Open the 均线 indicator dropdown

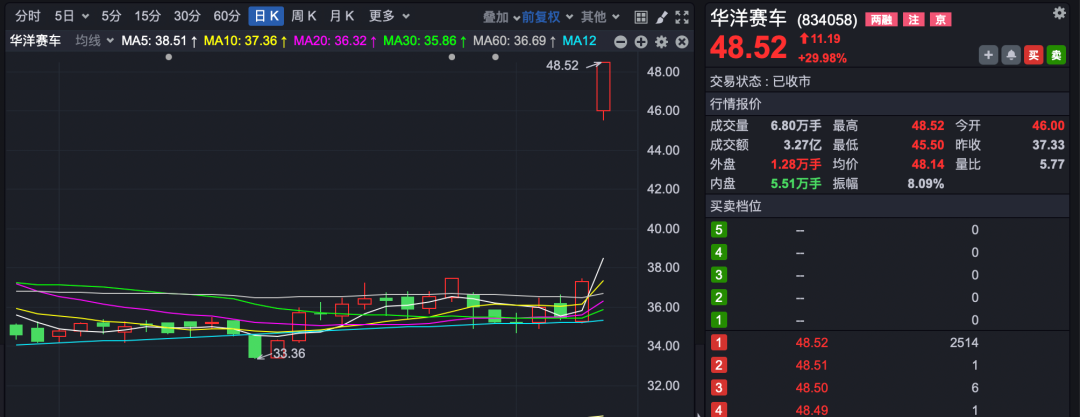click(94, 40)
